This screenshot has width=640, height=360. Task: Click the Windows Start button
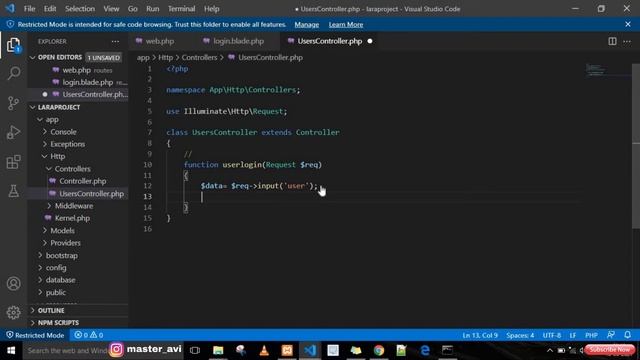(11, 350)
